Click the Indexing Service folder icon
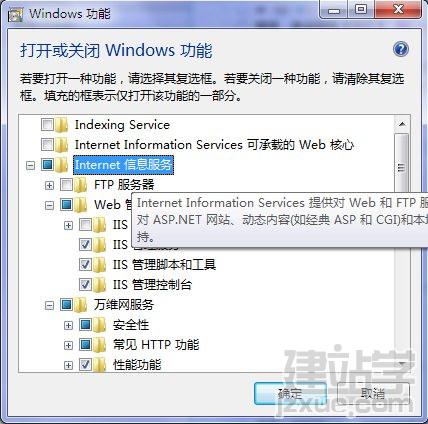The width and height of the screenshot is (428, 424). pos(61,125)
